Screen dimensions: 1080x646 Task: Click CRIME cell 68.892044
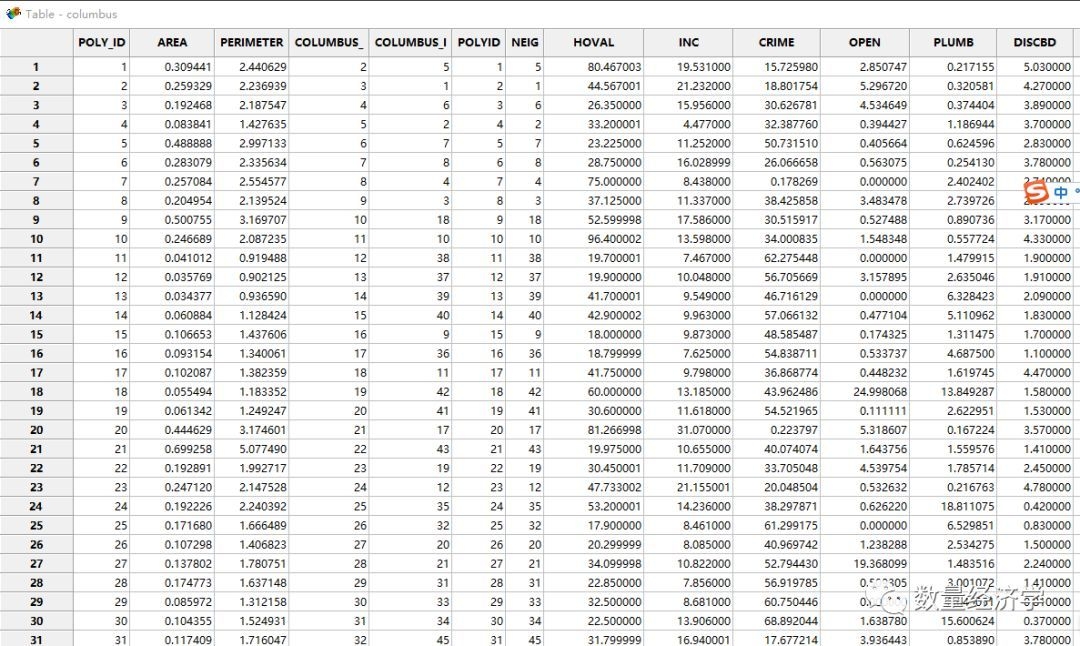776,621
